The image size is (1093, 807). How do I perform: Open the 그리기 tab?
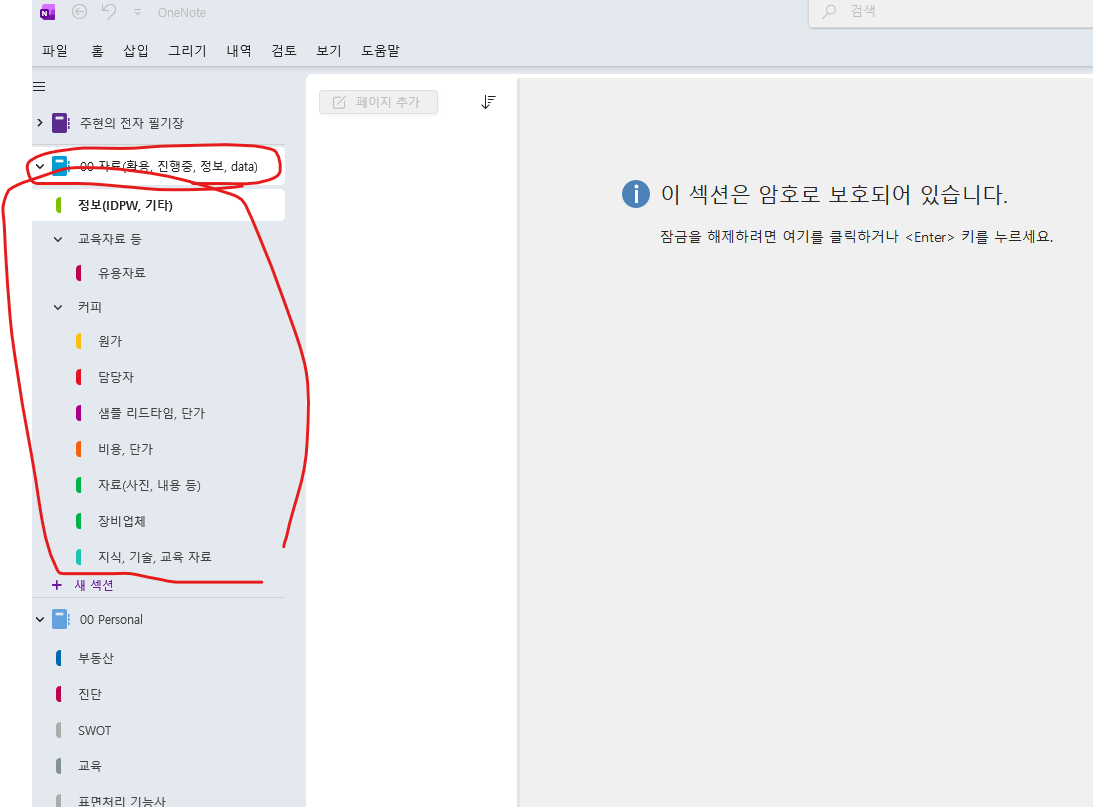pos(188,50)
